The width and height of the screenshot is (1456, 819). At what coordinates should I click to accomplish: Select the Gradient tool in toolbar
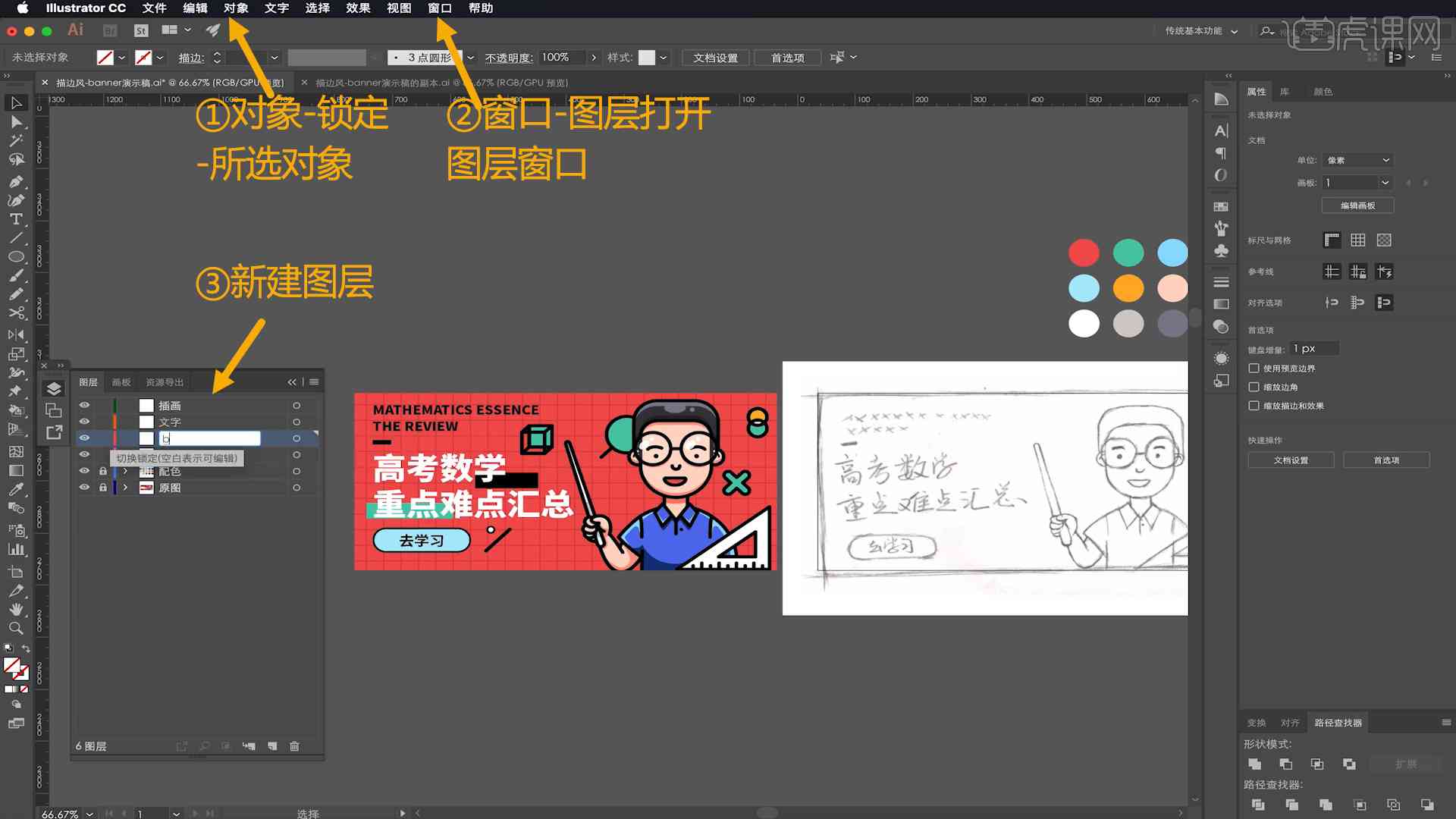coord(15,469)
